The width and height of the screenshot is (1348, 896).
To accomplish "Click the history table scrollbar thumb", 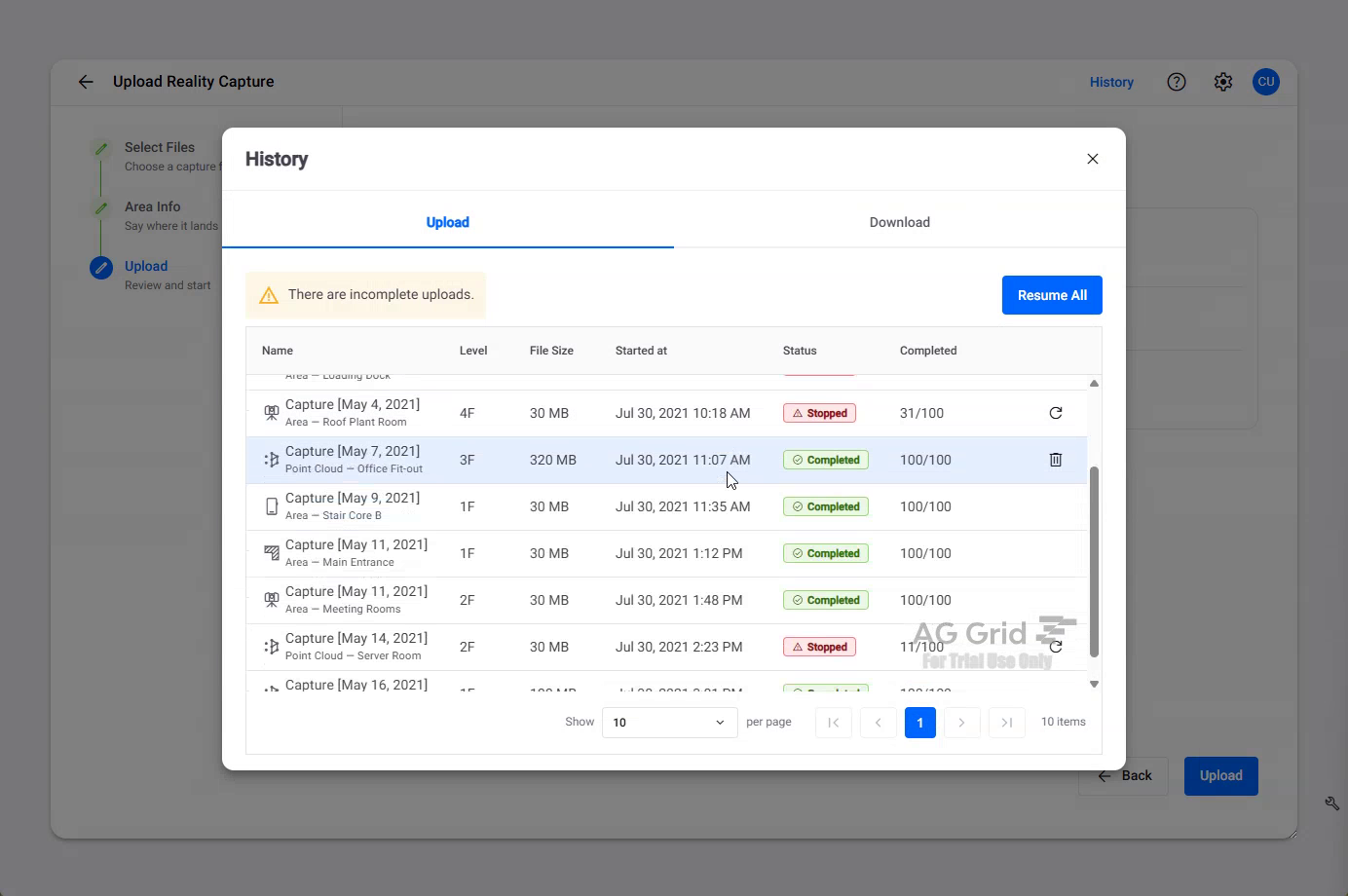I will point(1094,562).
